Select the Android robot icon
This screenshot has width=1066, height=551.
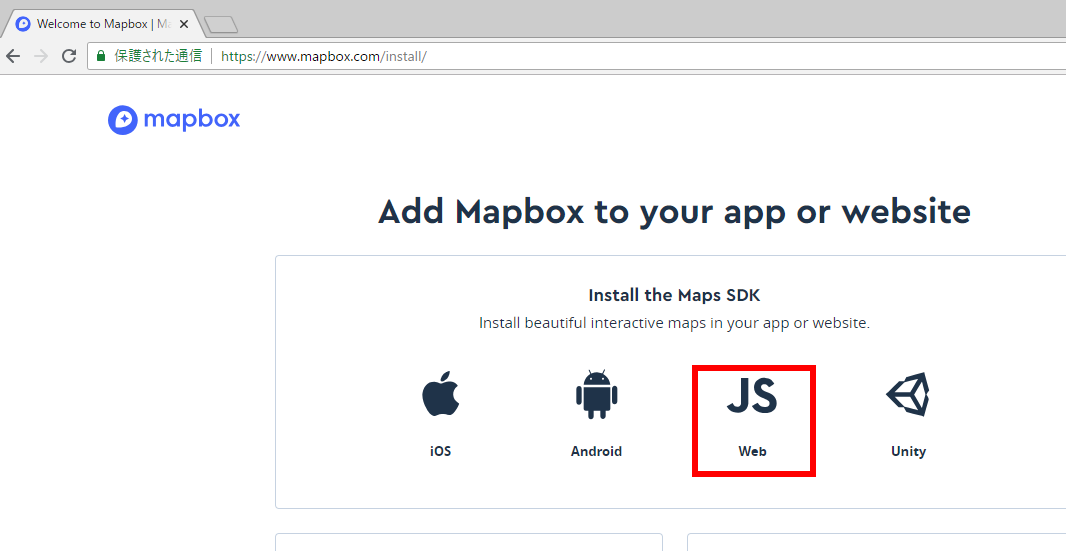(x=596, y=394)
